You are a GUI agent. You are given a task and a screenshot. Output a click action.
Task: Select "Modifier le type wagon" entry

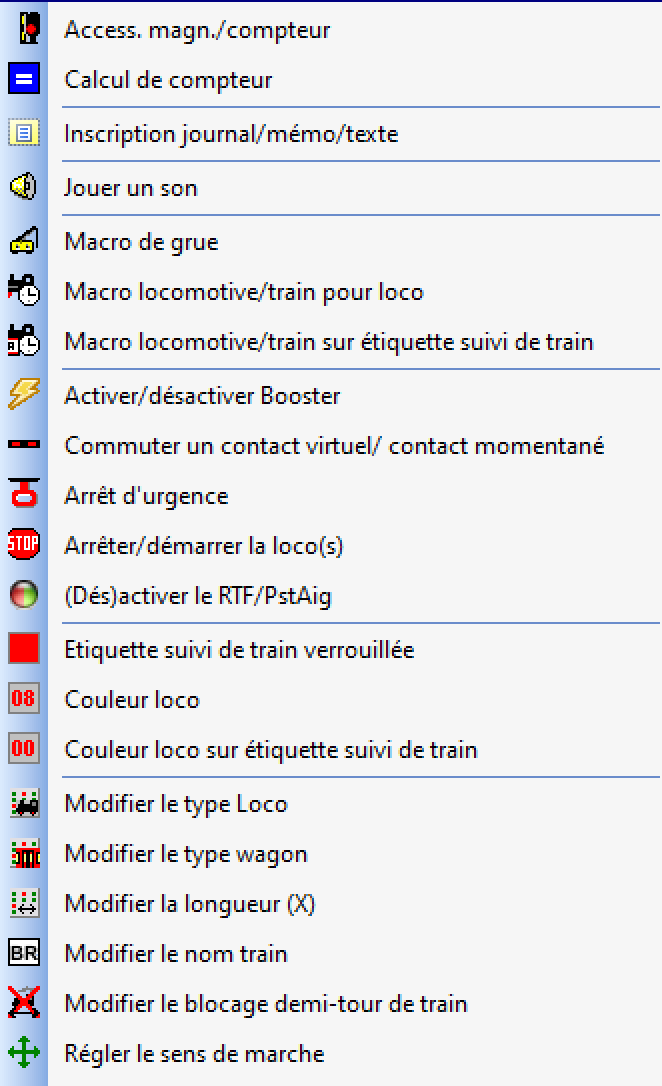click(x=186, y=853)
